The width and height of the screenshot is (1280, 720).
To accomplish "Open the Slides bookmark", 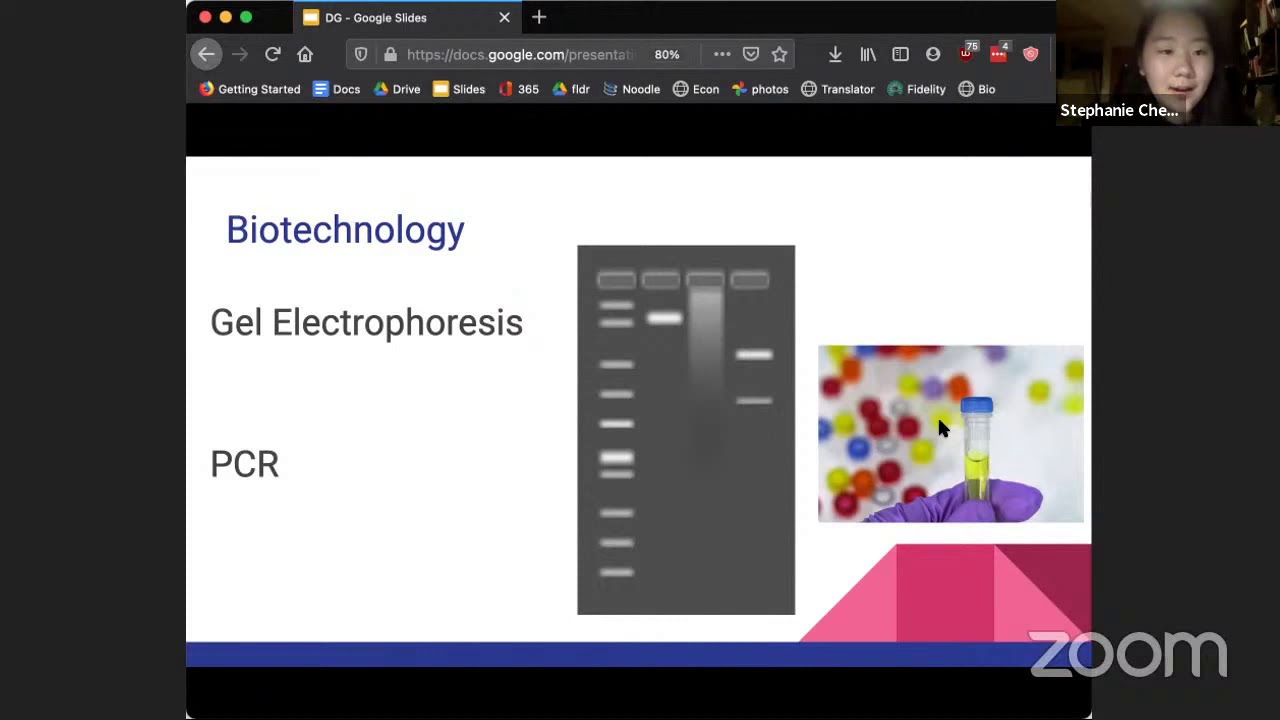I will [459, 89].
